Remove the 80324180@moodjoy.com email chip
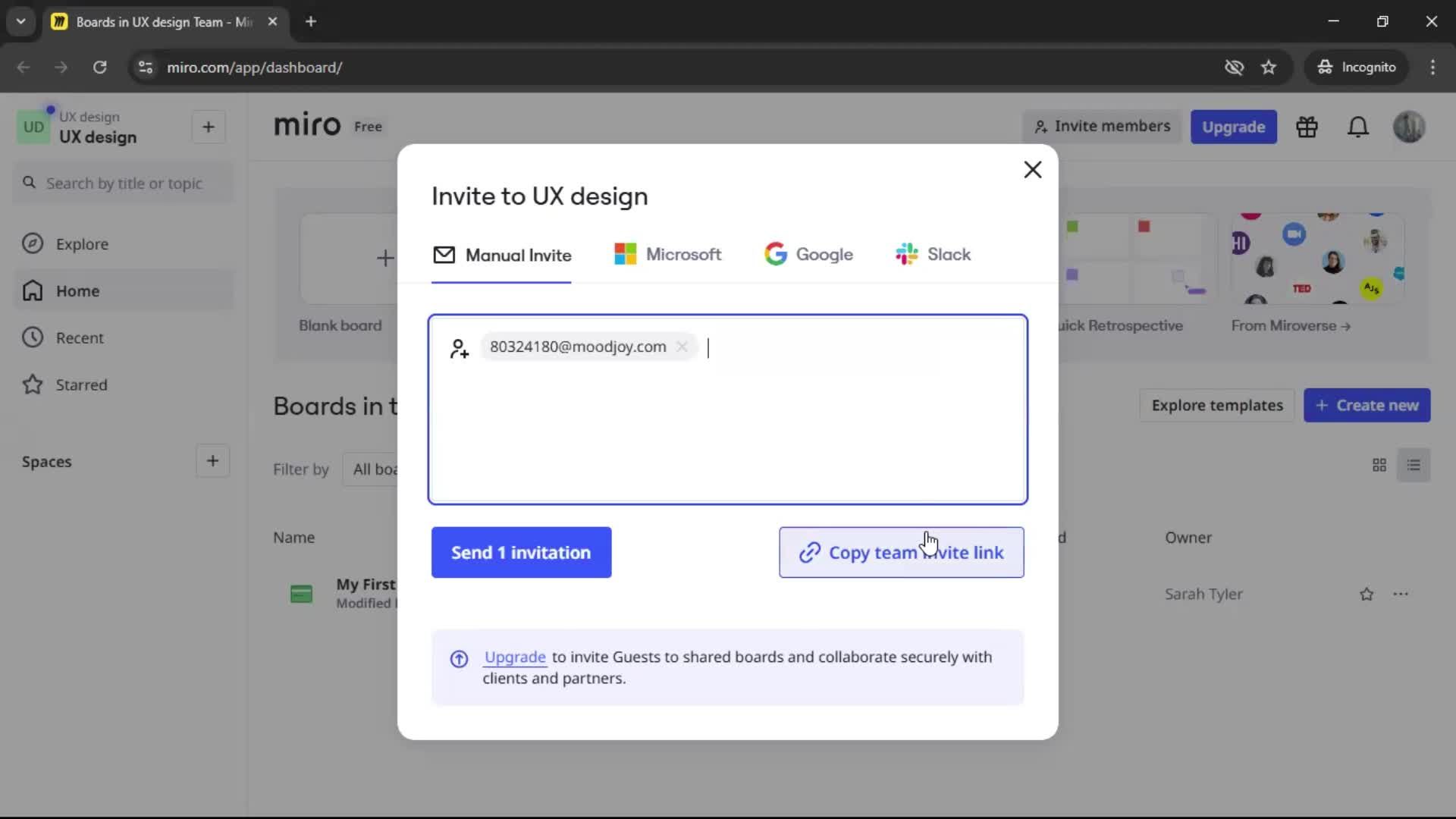The width and height of the screenshot is (1456, 819). tap(682, 347)
